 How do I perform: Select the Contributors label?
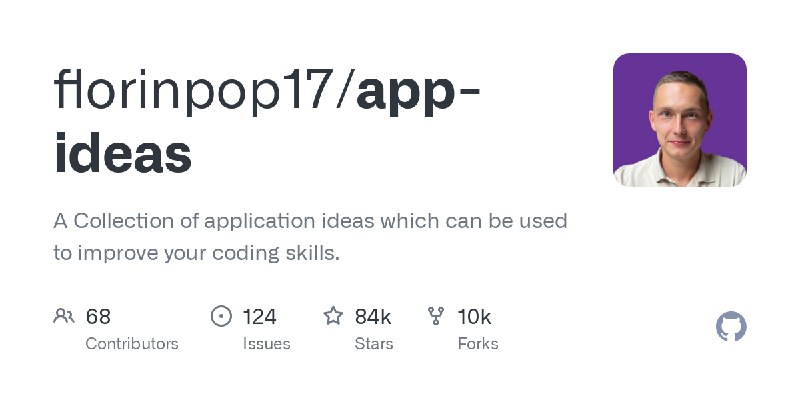pyautogui.click(x=132, y=344)
